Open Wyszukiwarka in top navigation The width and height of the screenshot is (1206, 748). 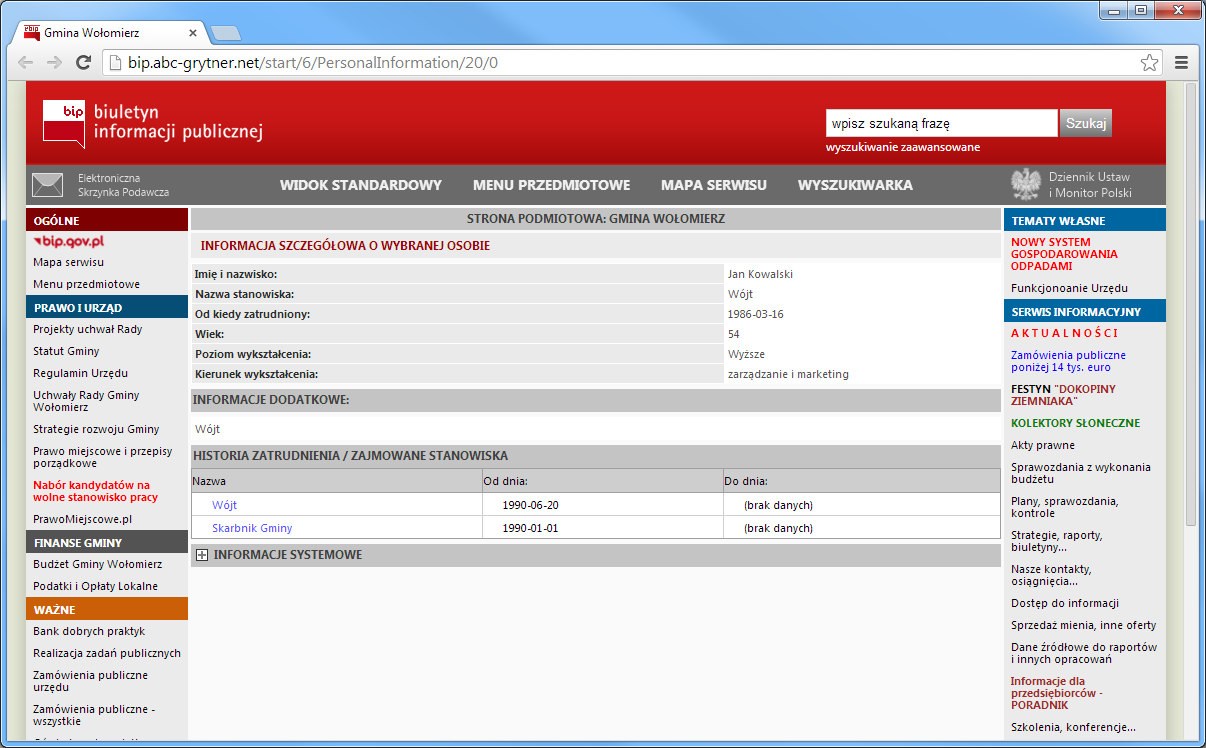[855, 185]
